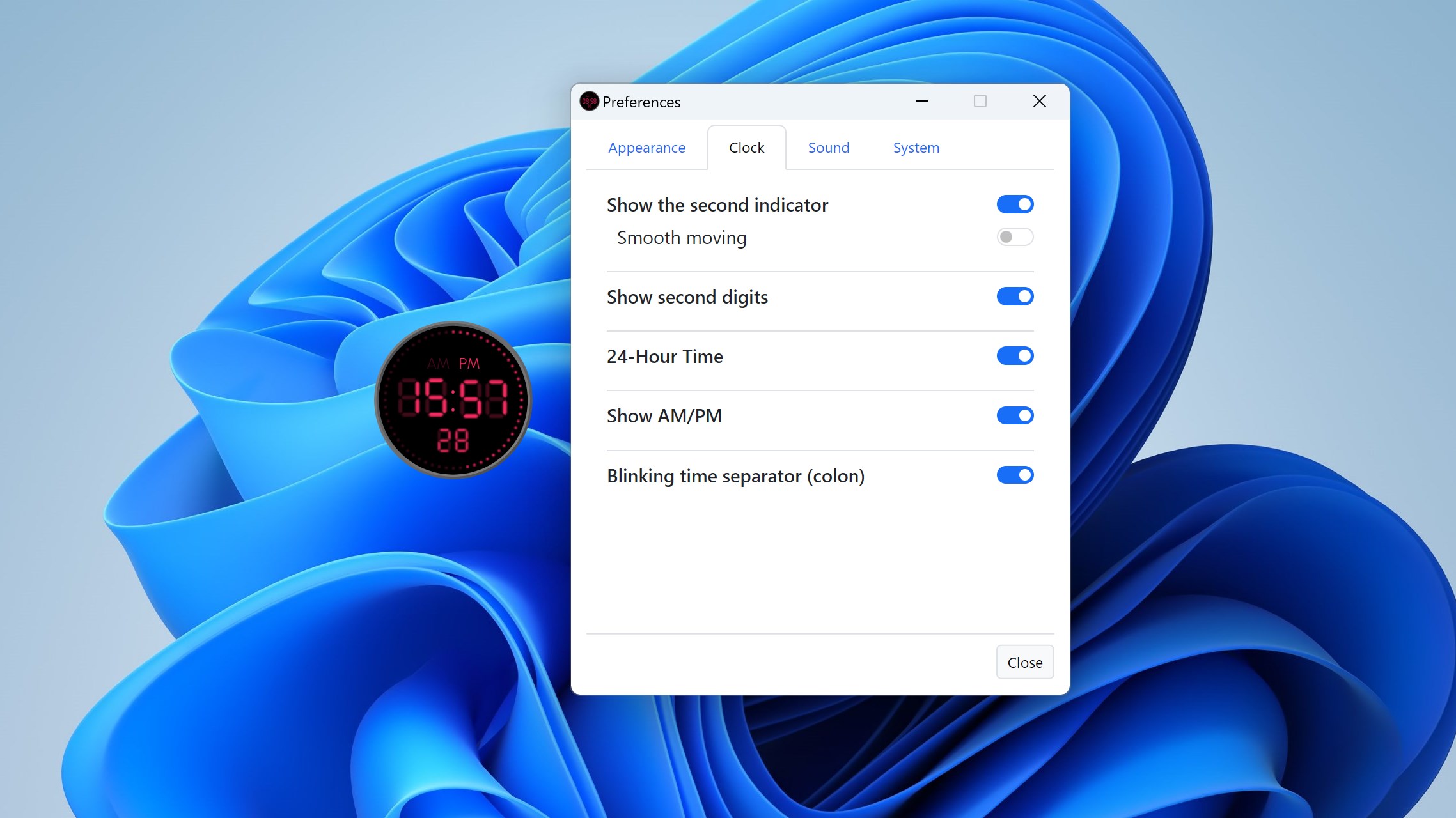Click the Smooth moving label text

[681, 237]
